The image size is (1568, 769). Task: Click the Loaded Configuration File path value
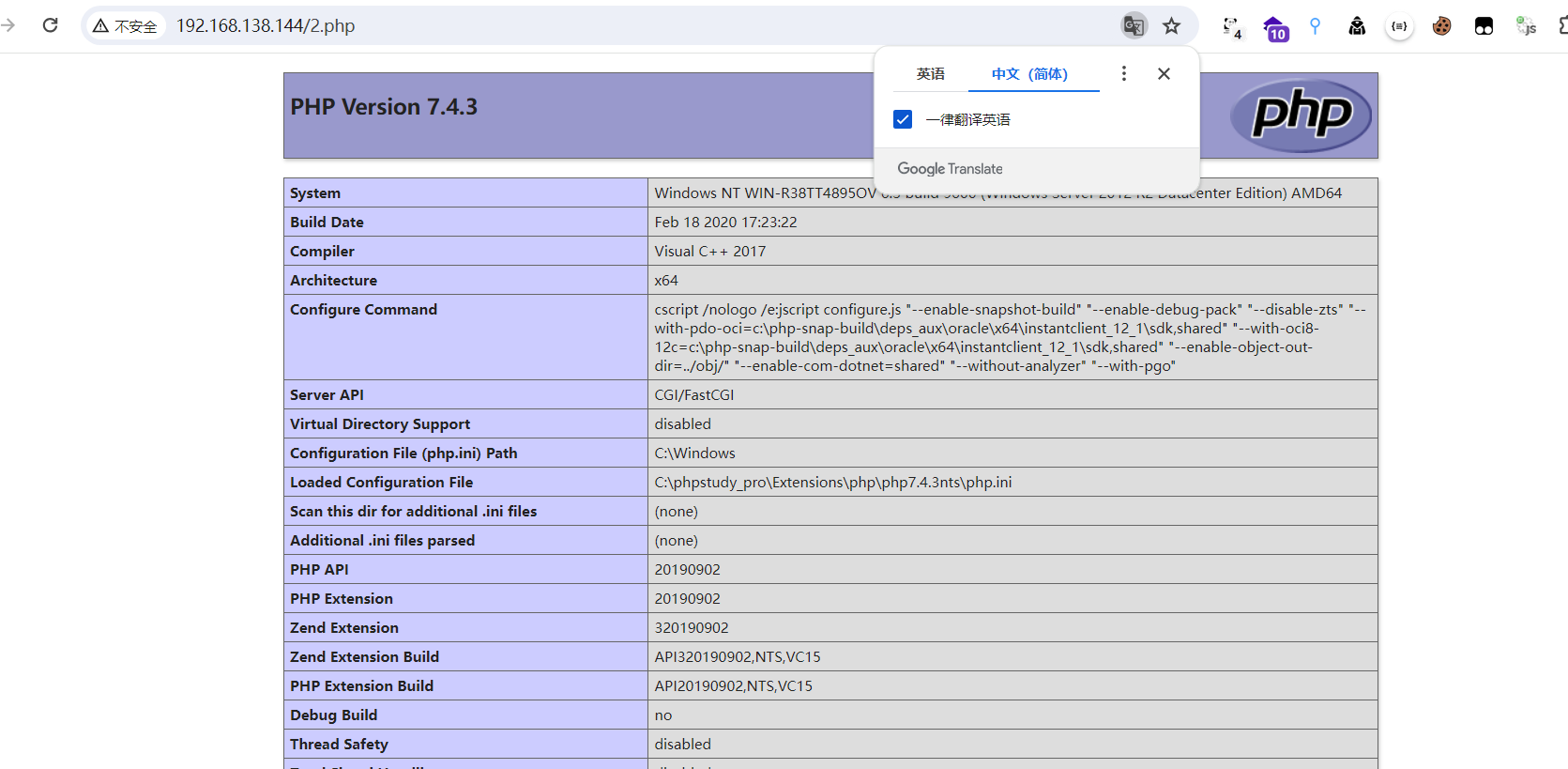tap(833, 483)
